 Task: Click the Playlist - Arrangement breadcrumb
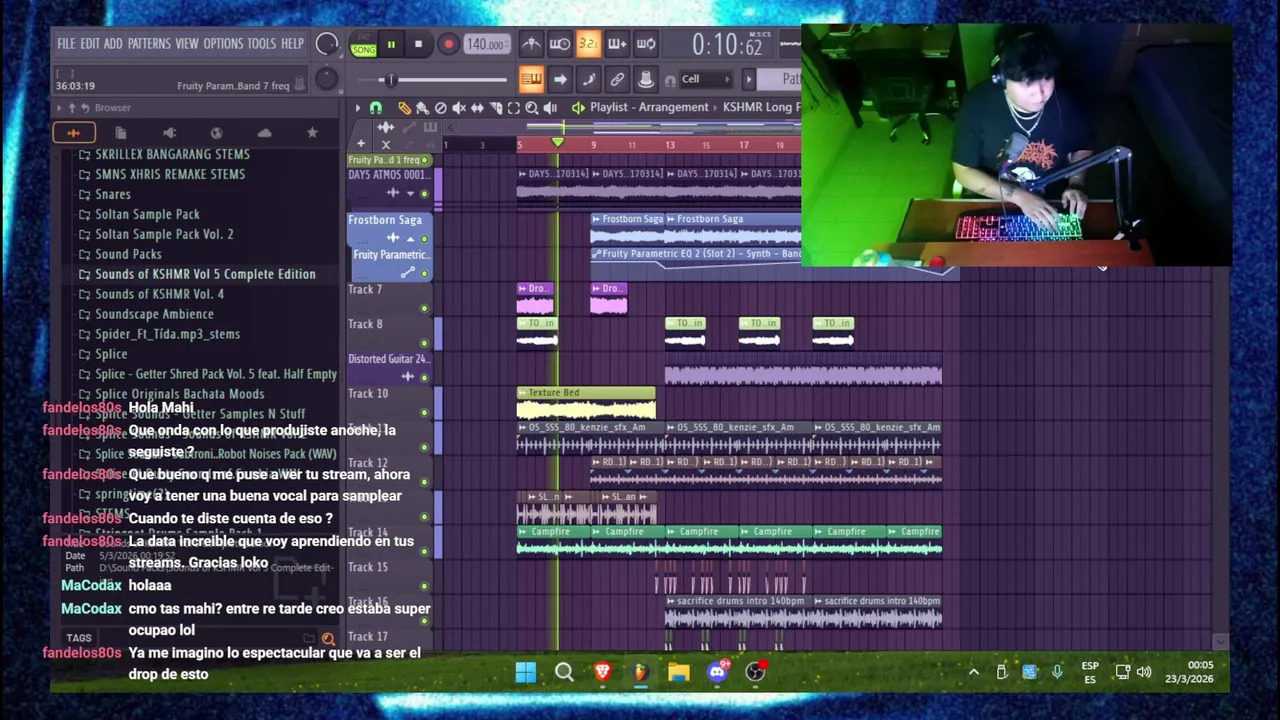649,107
